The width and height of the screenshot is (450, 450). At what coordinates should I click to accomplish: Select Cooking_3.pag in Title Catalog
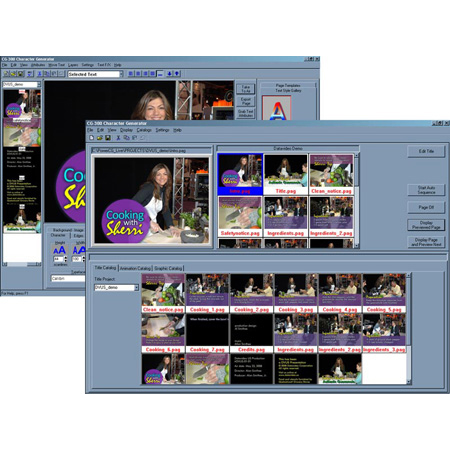coord(296,293)
